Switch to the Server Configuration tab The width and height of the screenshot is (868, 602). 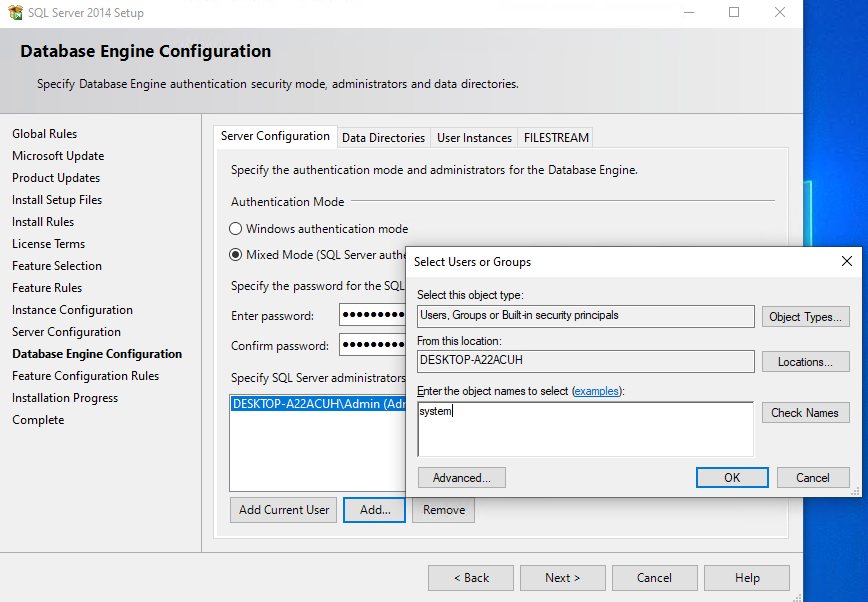click(275, 136)
